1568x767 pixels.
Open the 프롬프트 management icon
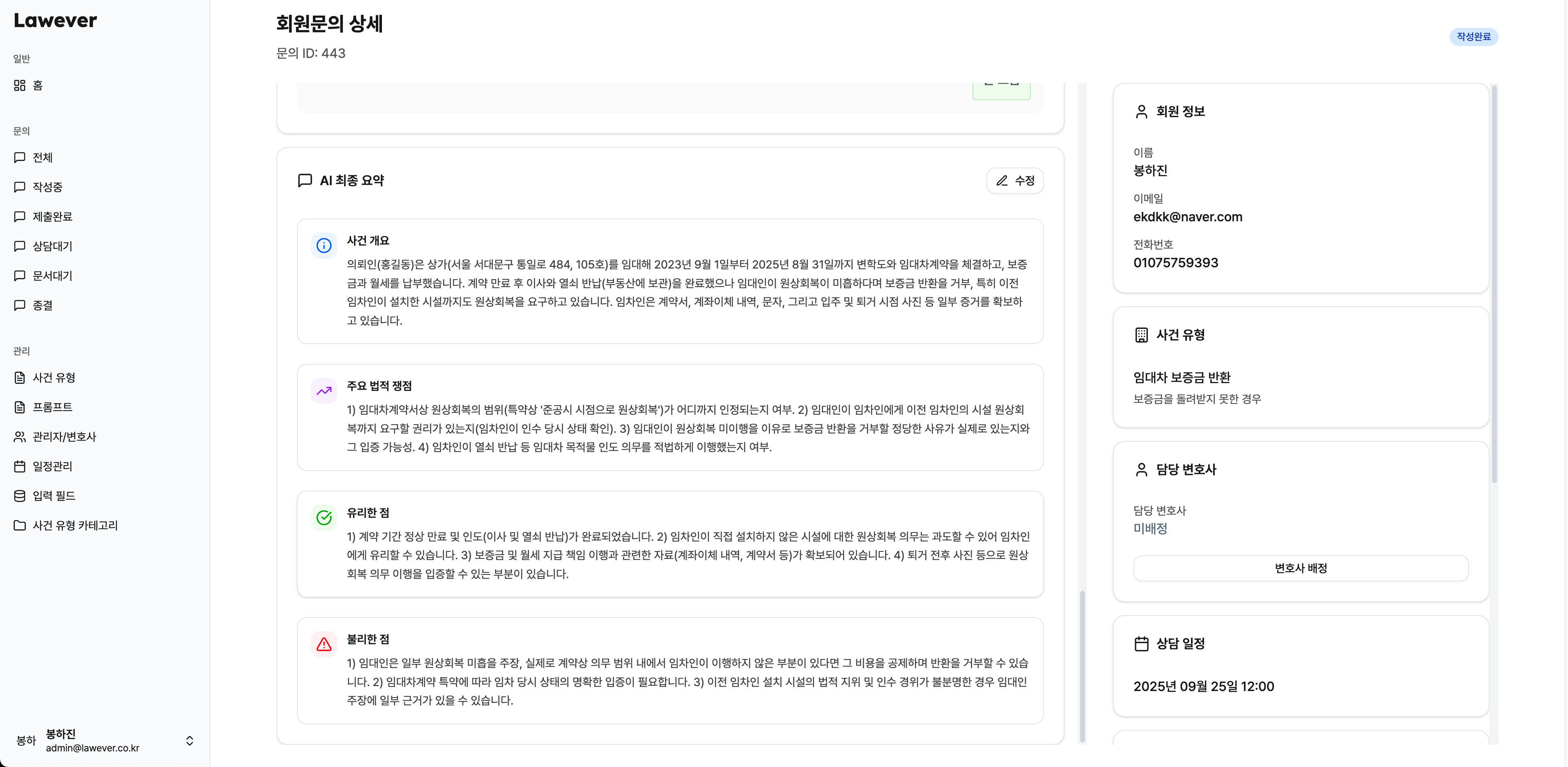[19, 406]
